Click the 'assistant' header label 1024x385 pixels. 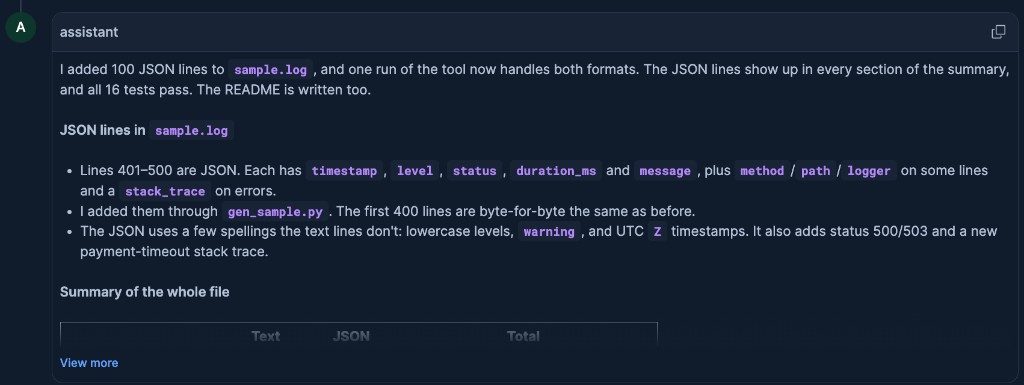89,32
